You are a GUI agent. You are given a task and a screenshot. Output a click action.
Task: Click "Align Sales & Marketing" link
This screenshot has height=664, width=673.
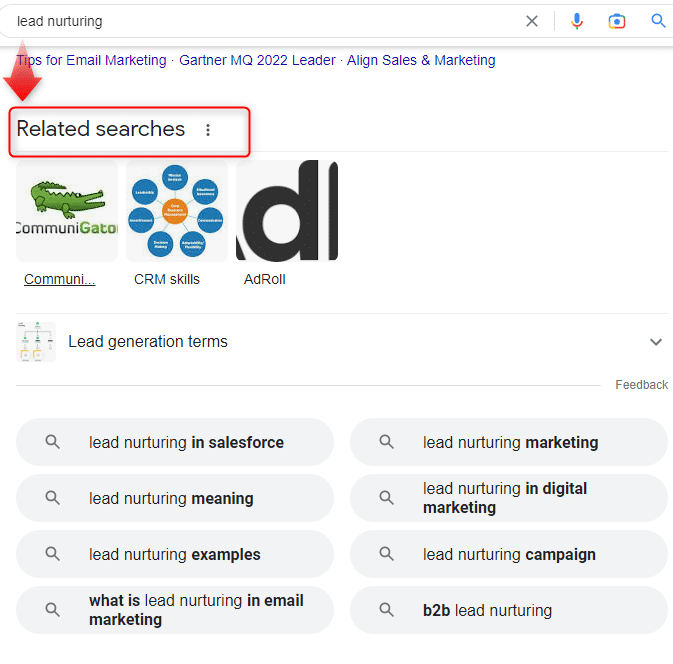point(421,60)
